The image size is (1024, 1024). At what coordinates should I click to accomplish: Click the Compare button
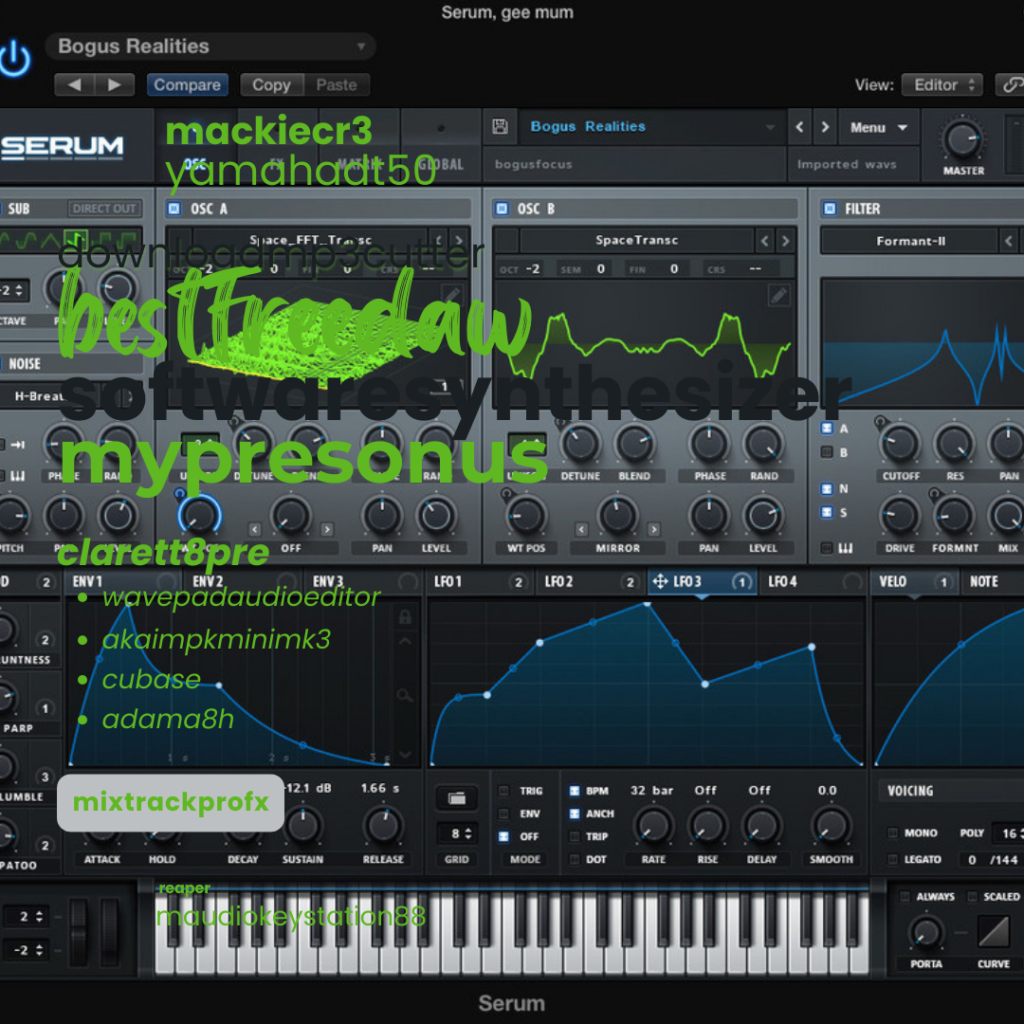pyautogui.click(x=187, y=85)
